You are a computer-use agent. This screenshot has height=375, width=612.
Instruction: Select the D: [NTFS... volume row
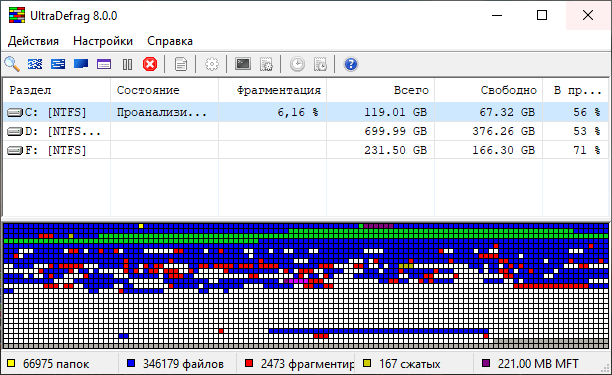tap(306, 131)
